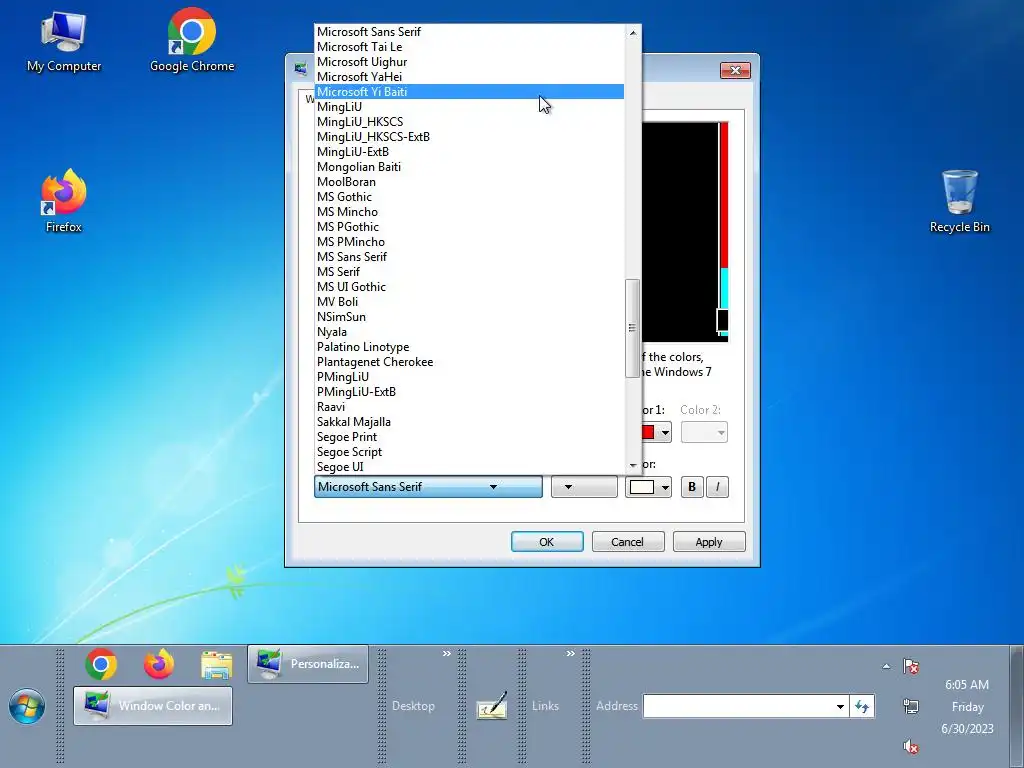Screen dimensions: 1024x768
Task: Pick Segoe Script font
Action: click(469, 452)
